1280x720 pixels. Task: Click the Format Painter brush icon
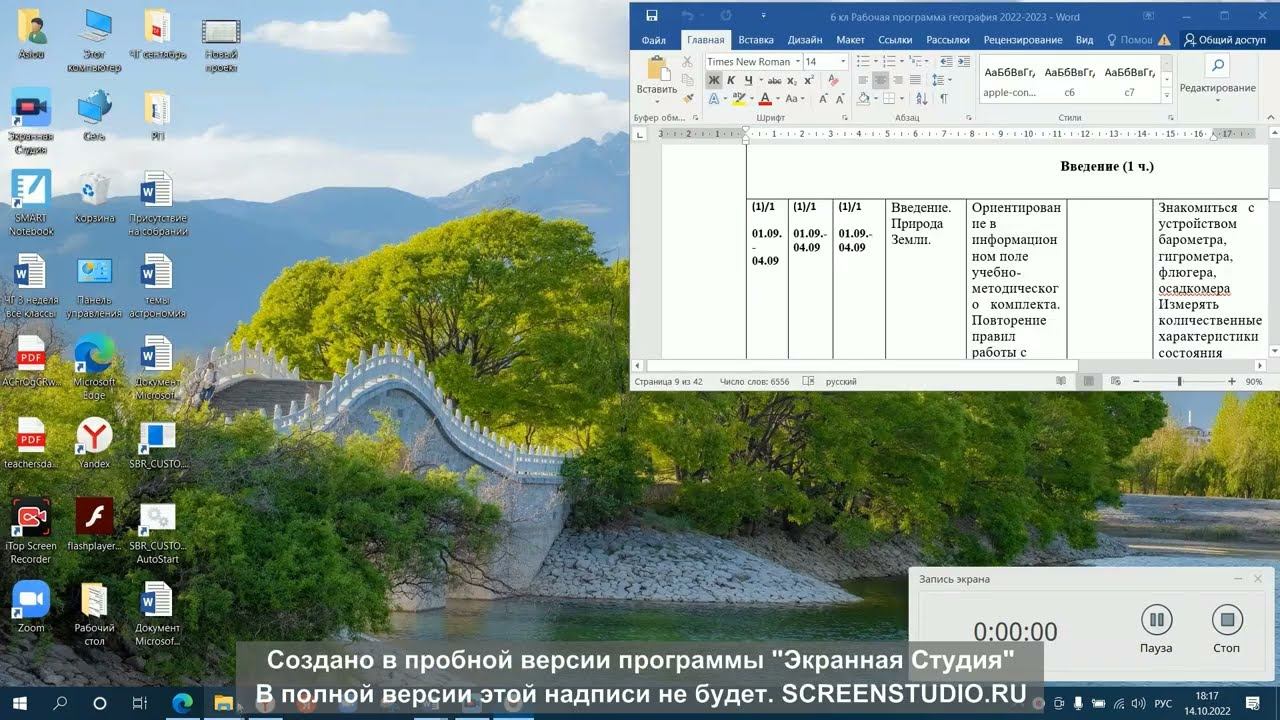(687, 98)
